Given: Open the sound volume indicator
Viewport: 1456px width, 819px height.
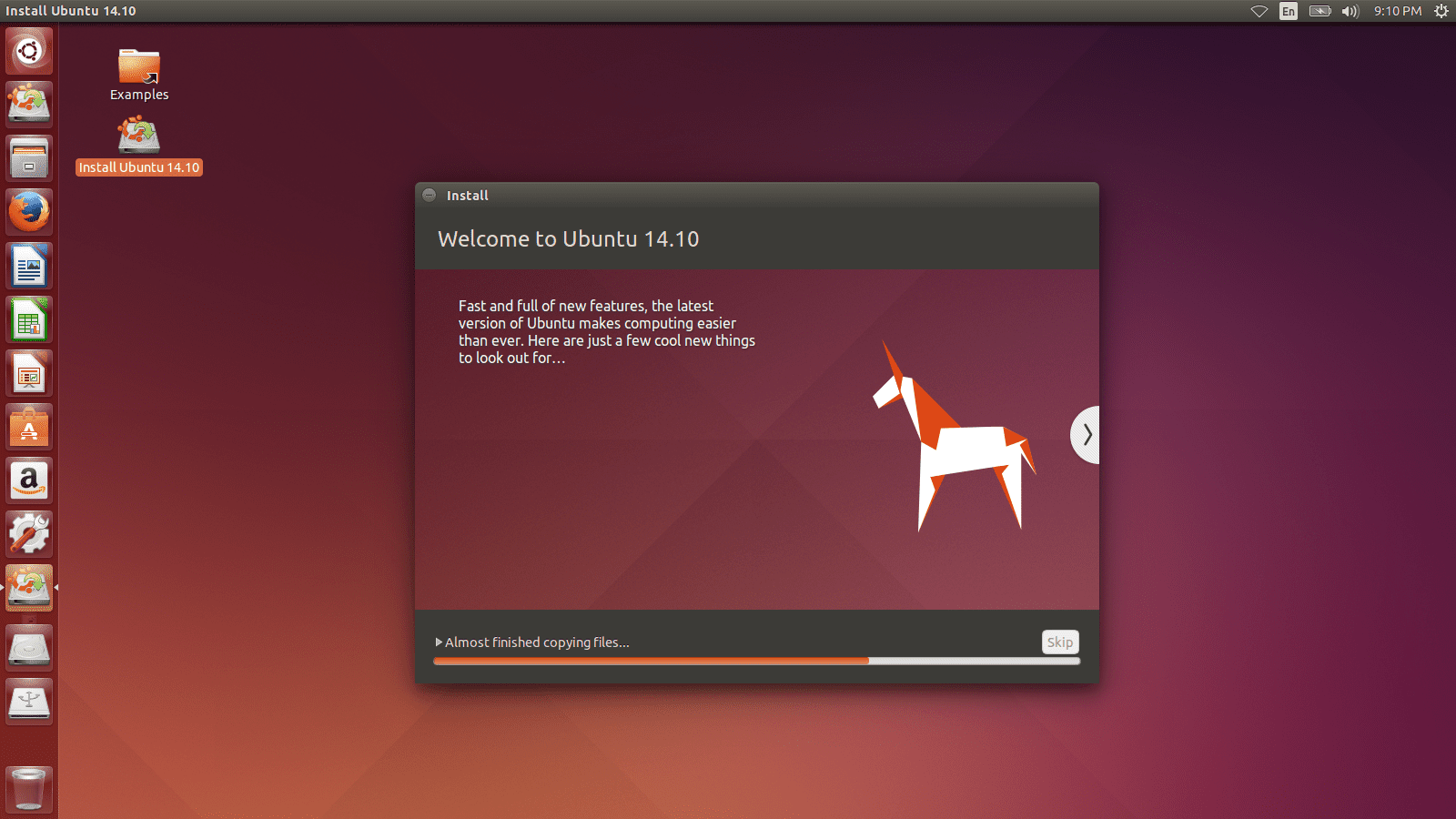Looking at the screenshot, I should click(x=1350, y=11).
